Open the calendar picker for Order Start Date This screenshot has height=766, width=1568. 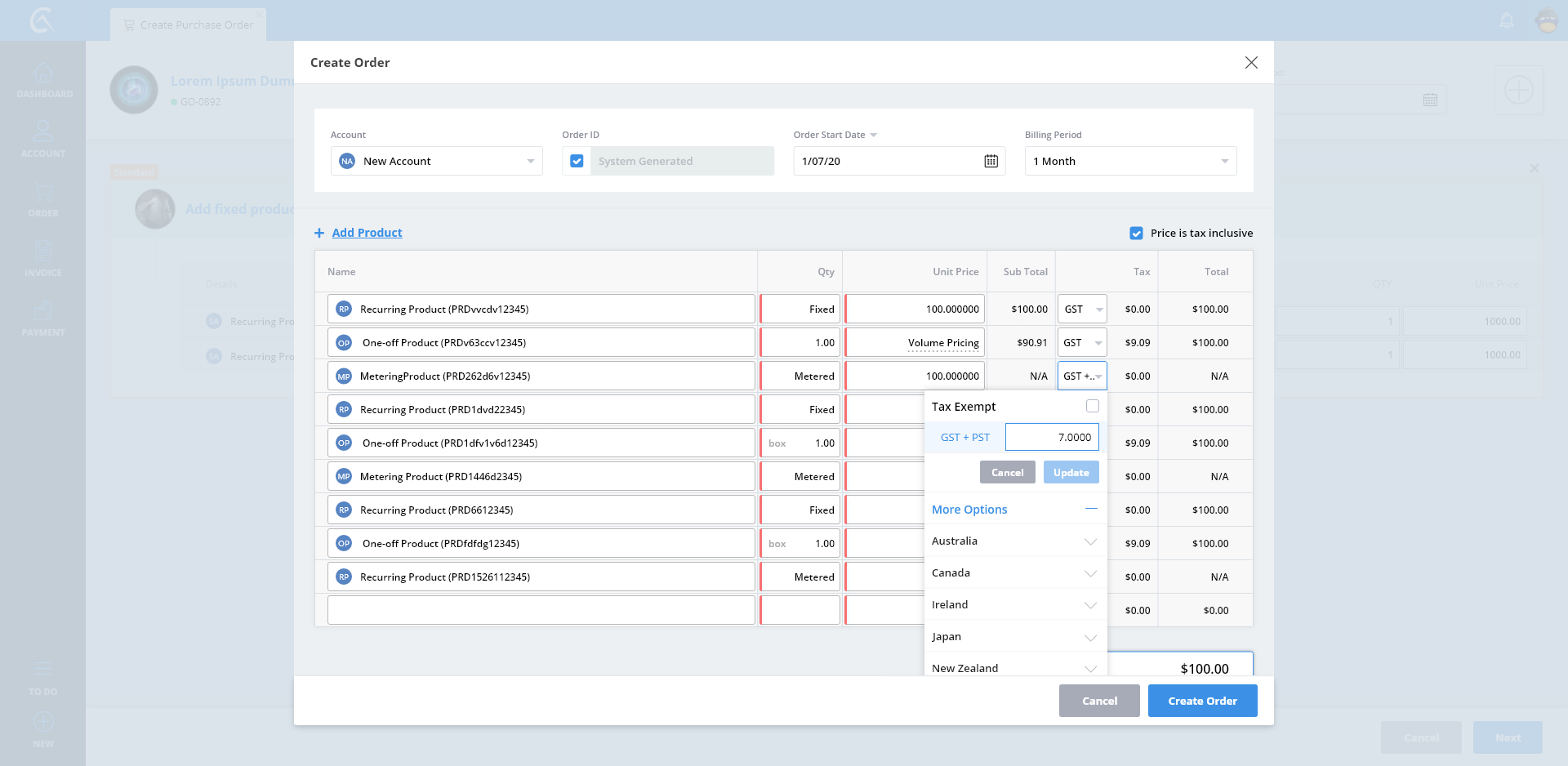click(x=991, y=161)
